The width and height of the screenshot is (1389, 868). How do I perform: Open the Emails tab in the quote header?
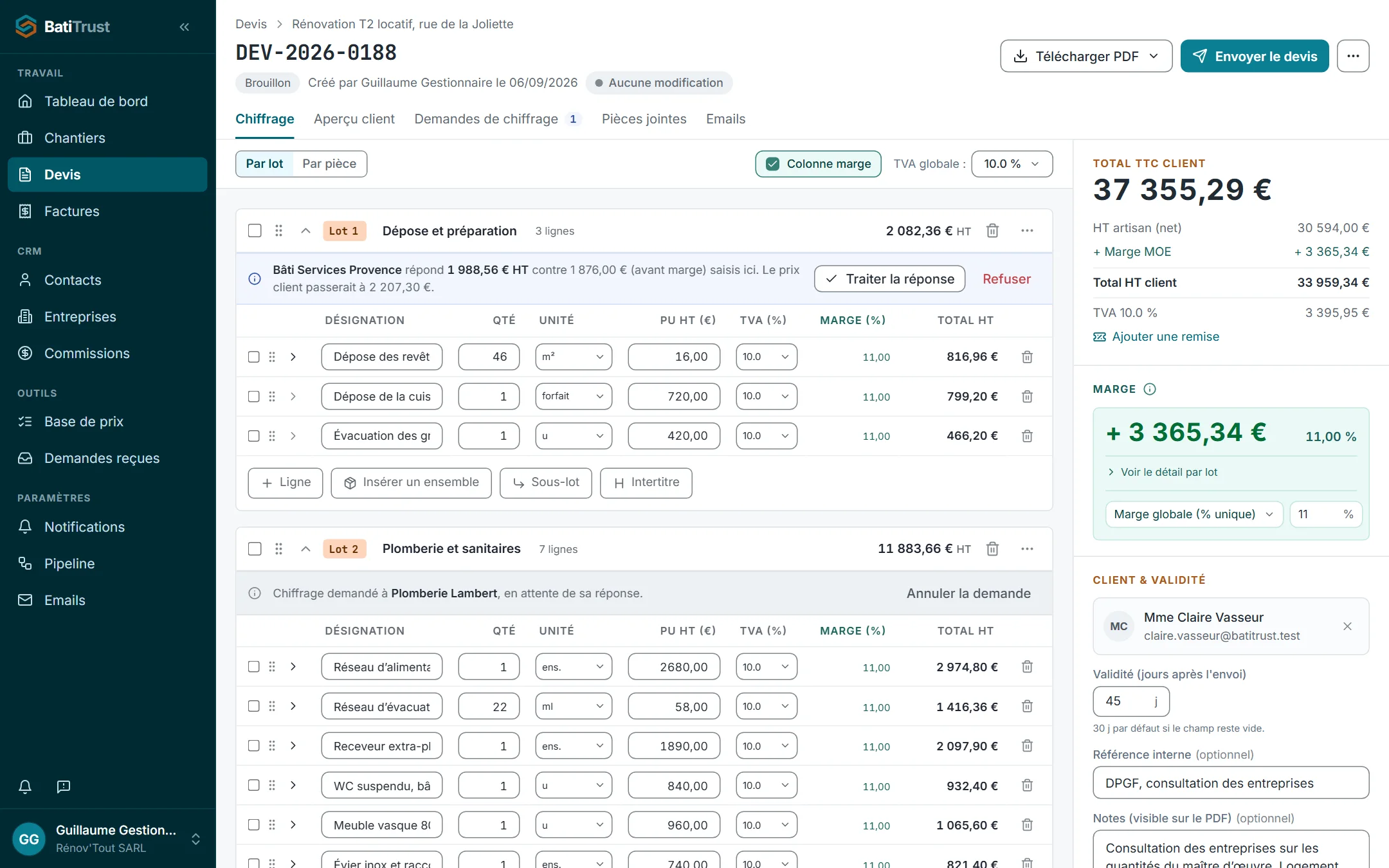click(x=725, y=119)
